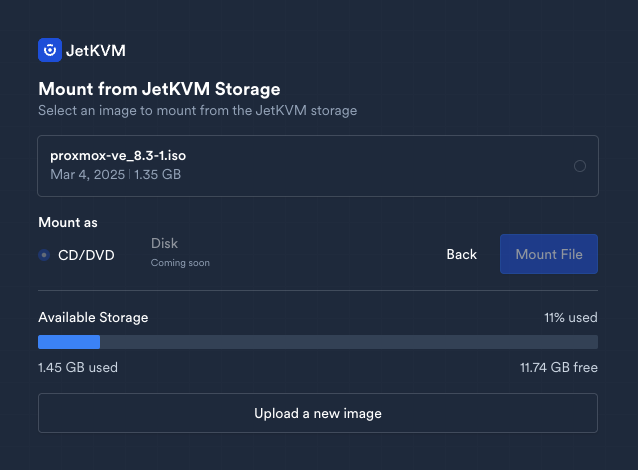
Task: Click the storage usage progress bar
Action: coord(318,342)
